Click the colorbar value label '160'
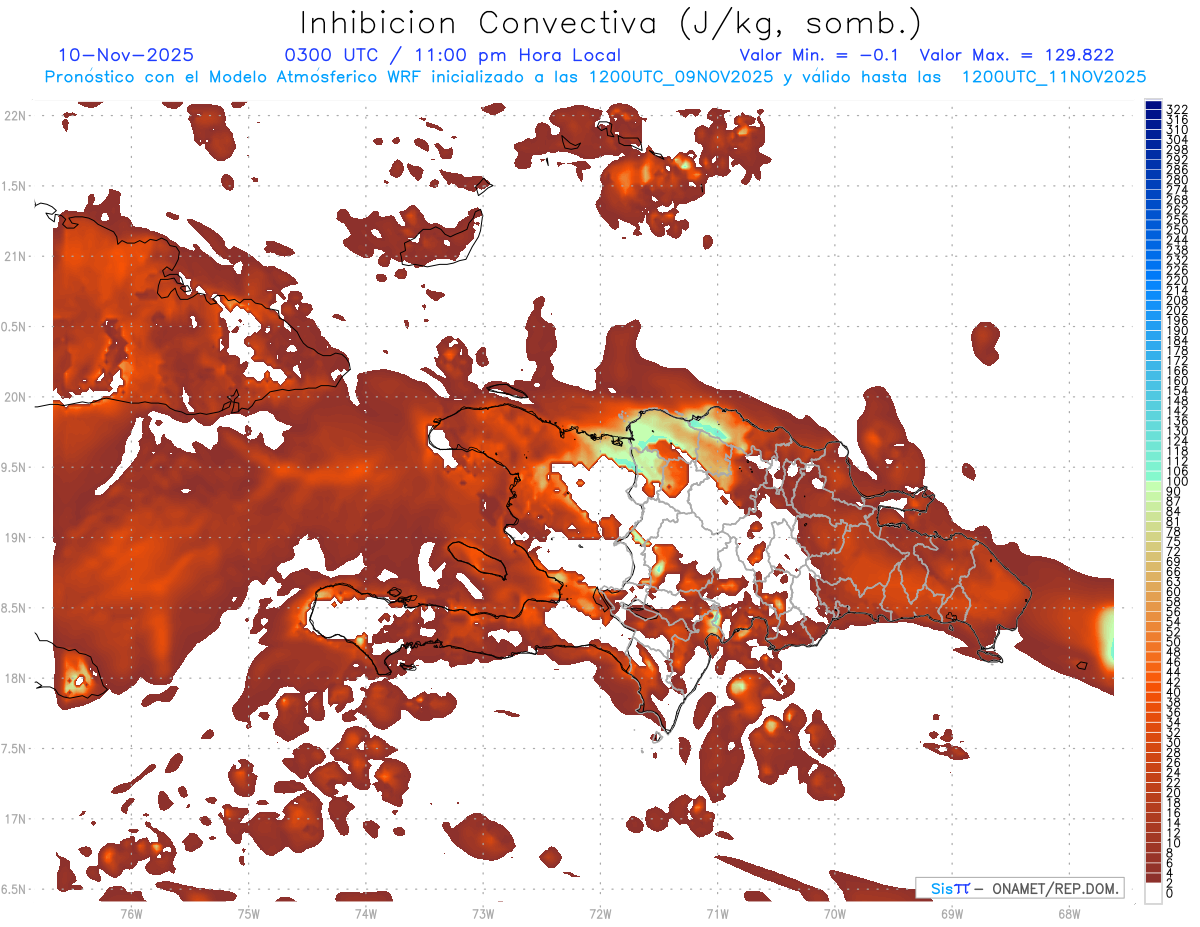 pyautogui.click(x=1177, y=382)
